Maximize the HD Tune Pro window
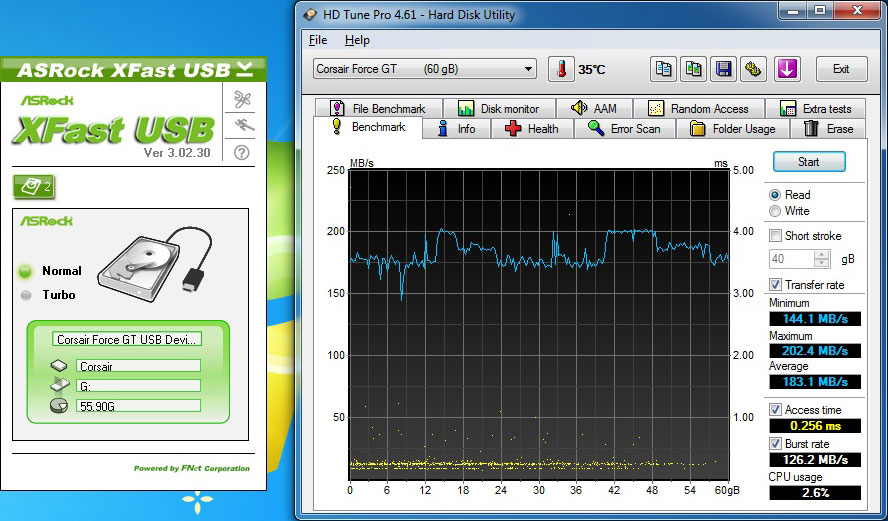Viewport: 888px width, 521px height. [x=819, y=10]
